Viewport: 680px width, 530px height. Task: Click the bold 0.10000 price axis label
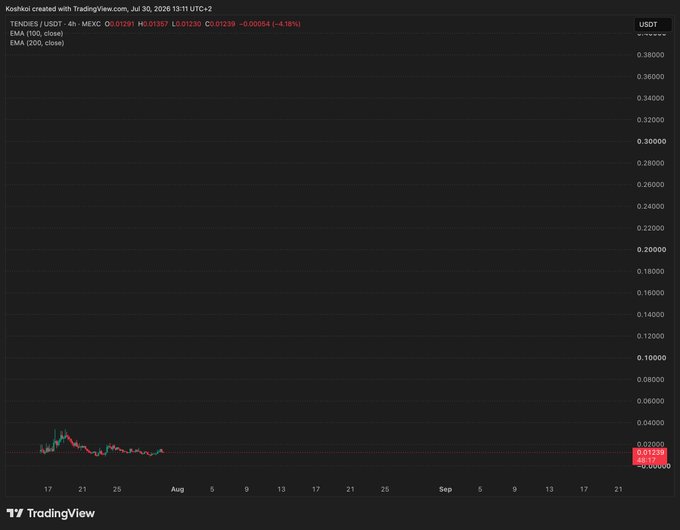(651, 358)
